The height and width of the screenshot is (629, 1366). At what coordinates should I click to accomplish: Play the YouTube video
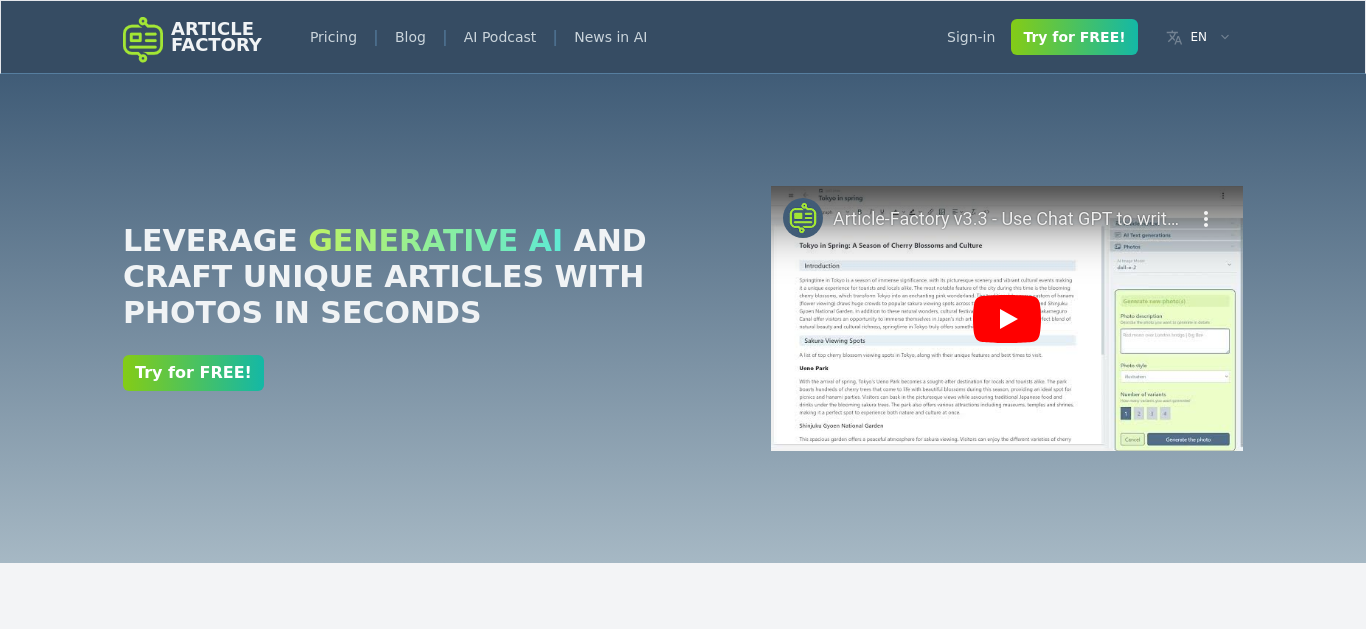(x=1007, y=319)
